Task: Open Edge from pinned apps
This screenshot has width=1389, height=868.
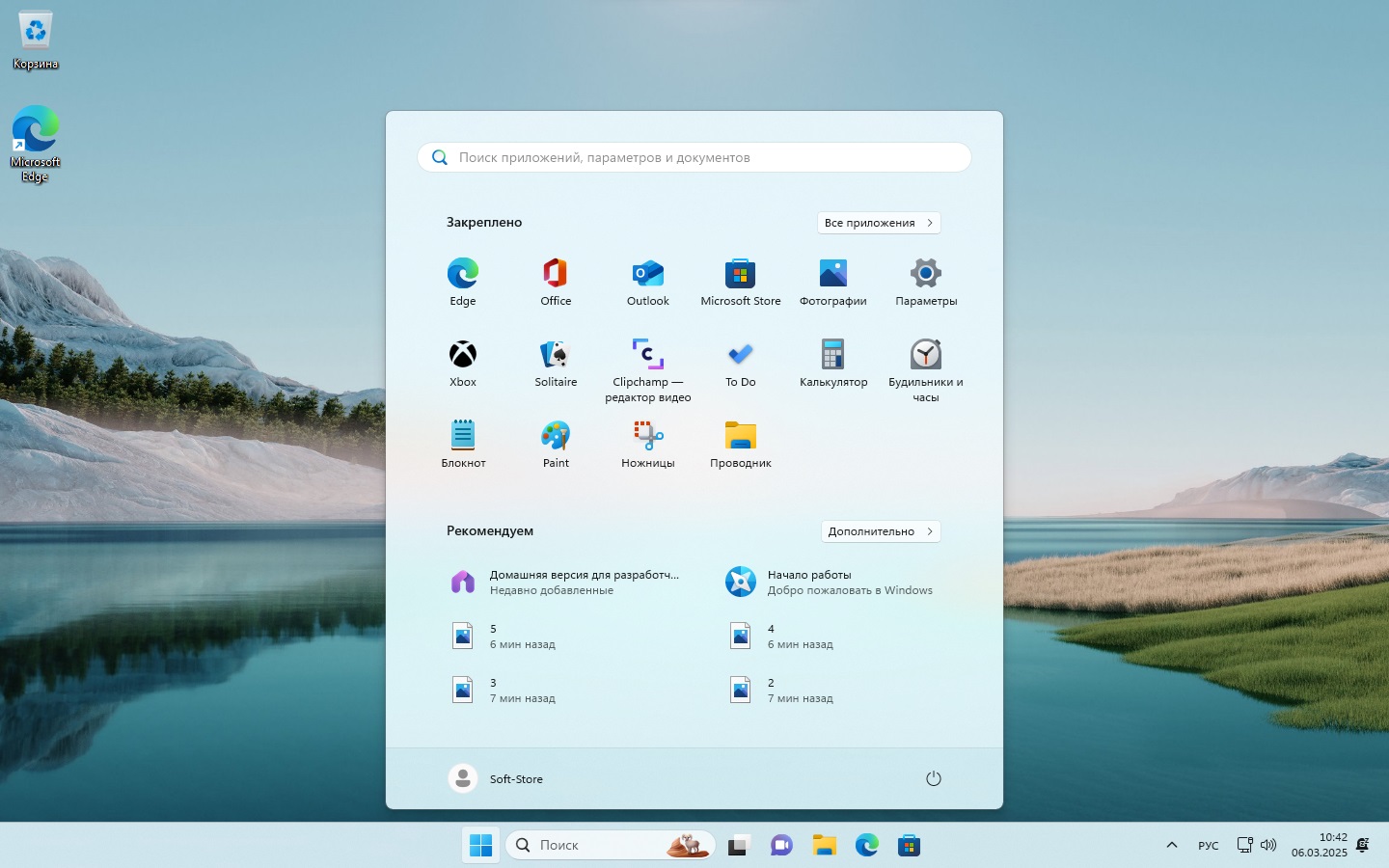Action: coord(463,282)
